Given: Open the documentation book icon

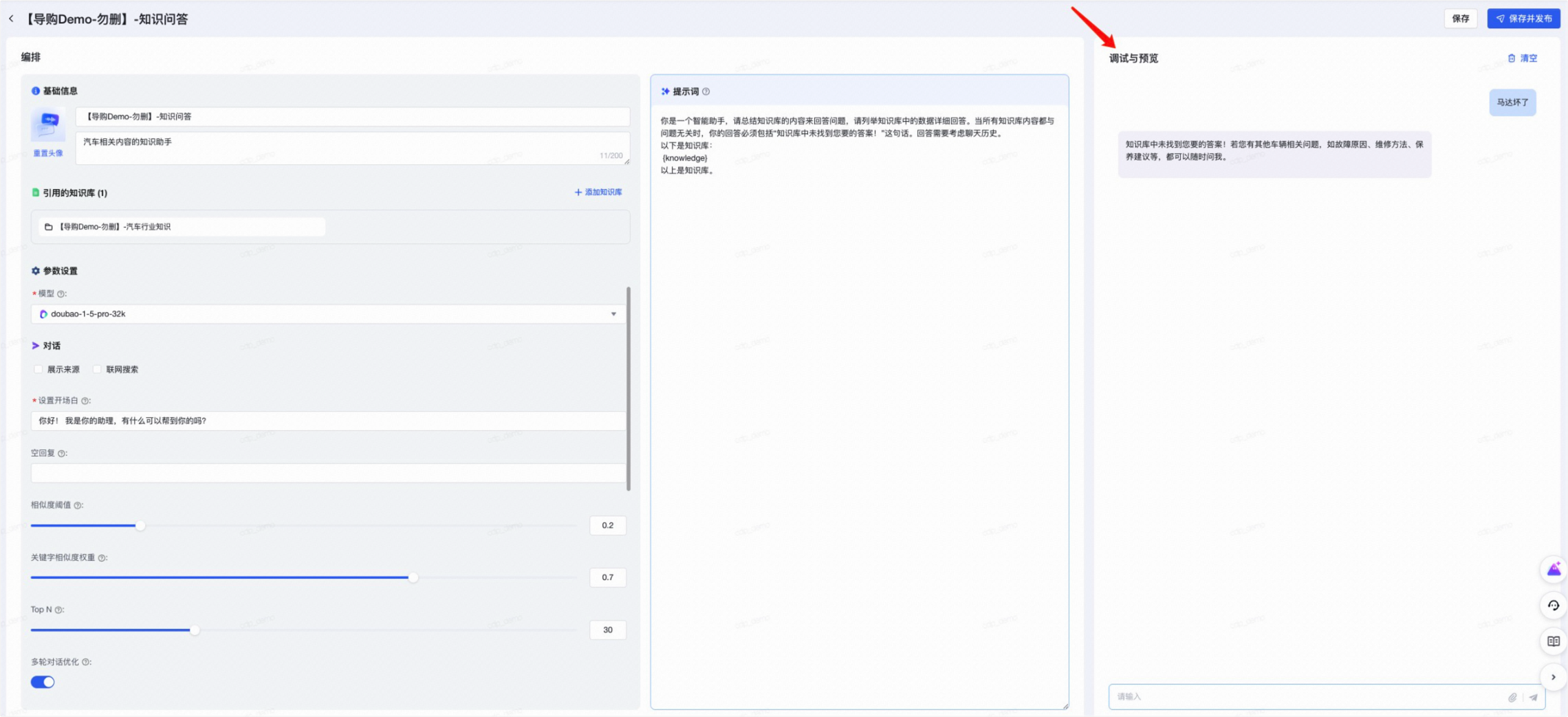Looking at the screenshot, I should pos(1554,641).
